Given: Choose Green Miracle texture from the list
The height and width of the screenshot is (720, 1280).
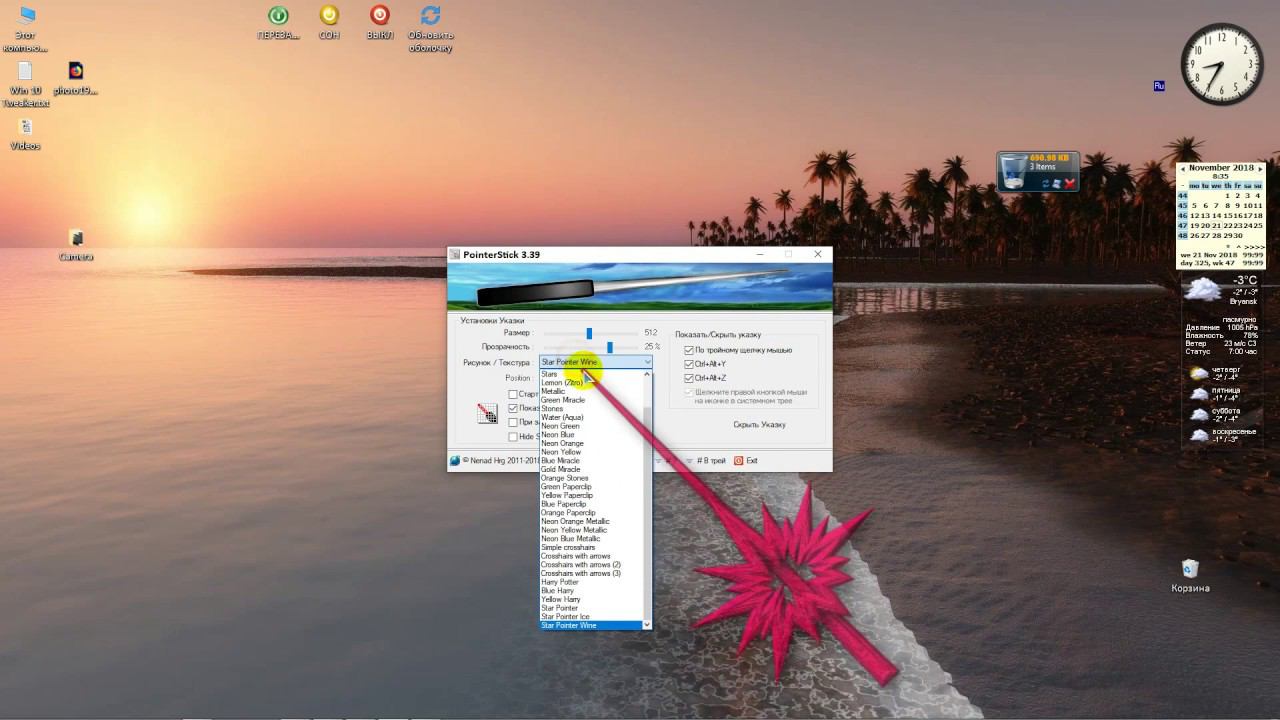Looking at the screenshot, I should tap(591, 400).
